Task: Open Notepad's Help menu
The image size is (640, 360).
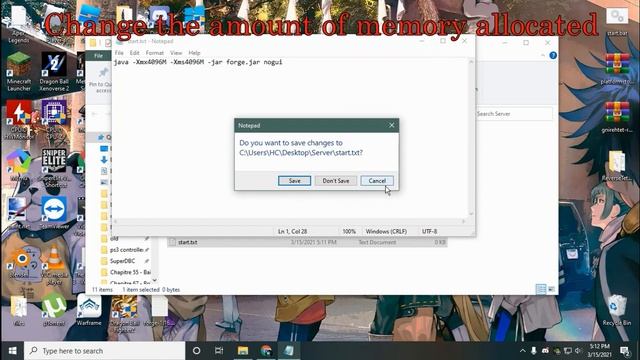Action: pyautogui.click(x=194, y=53)
